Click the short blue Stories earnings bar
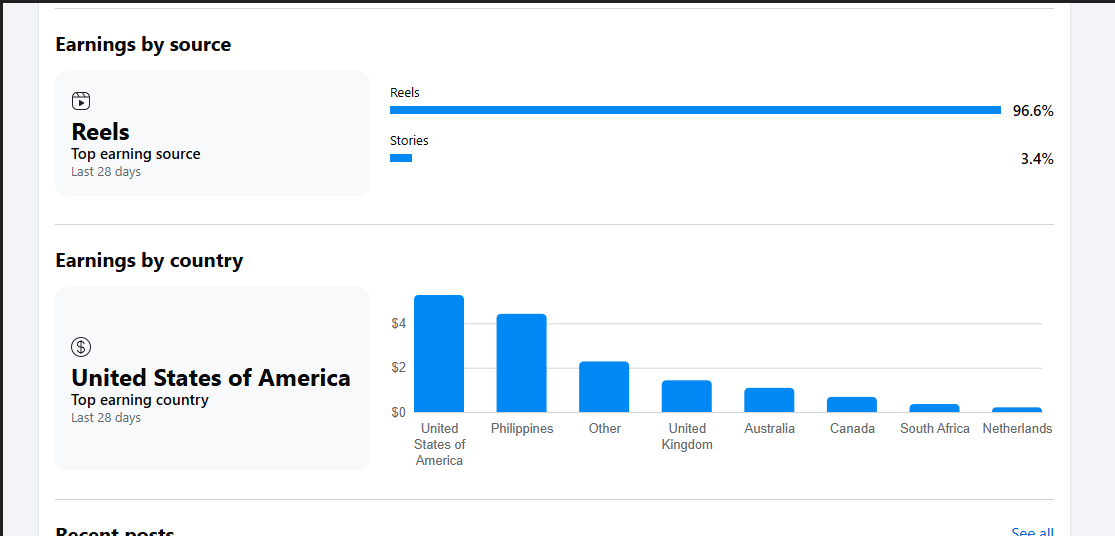1115x536 pixels. (x=401, y=158)
